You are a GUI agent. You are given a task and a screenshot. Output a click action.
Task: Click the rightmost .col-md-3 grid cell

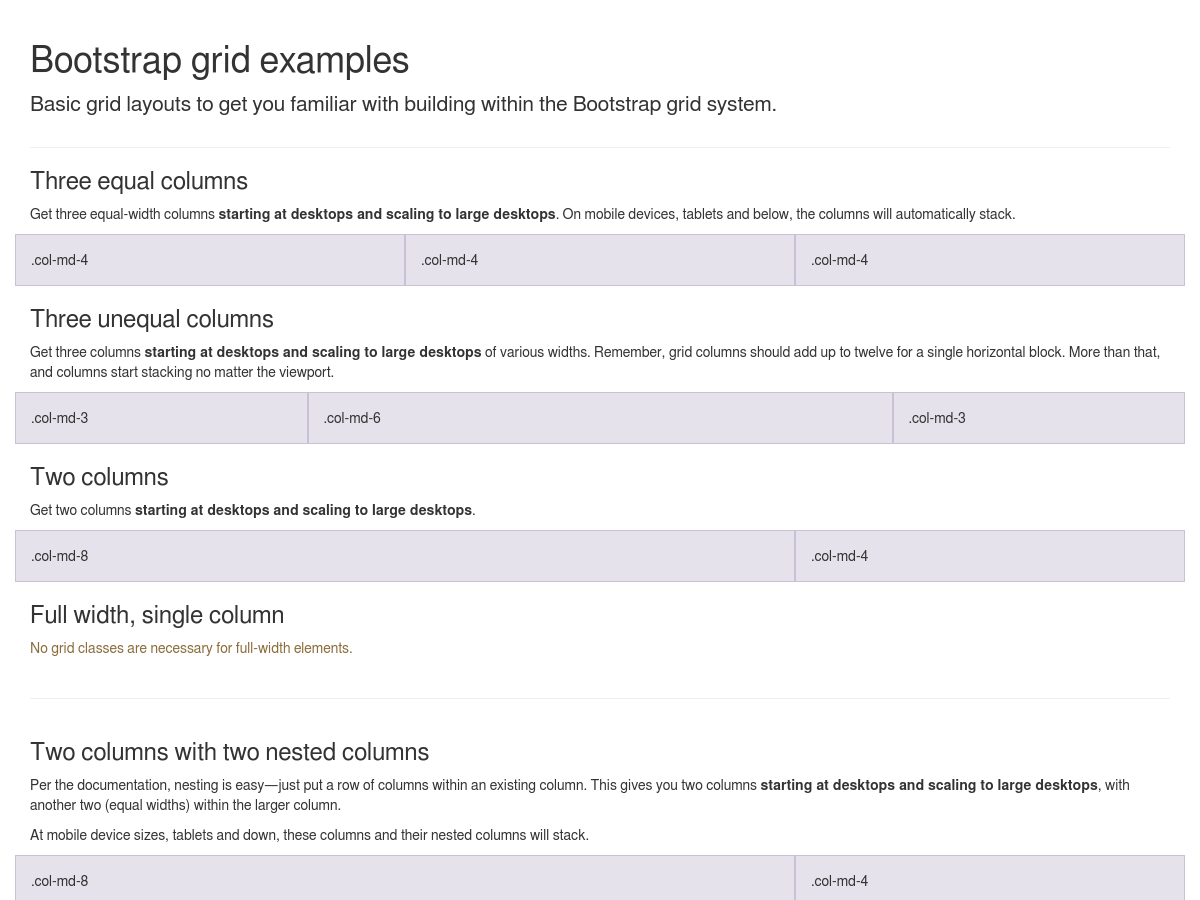click(1038, 418)
